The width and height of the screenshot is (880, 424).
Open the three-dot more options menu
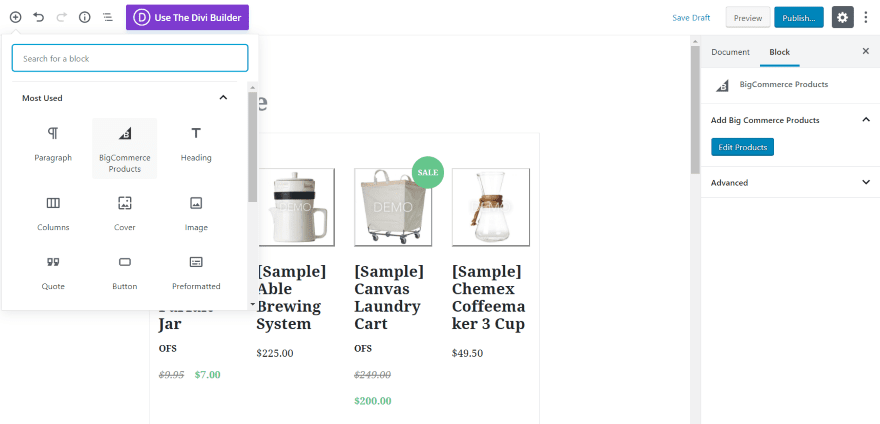866,17
